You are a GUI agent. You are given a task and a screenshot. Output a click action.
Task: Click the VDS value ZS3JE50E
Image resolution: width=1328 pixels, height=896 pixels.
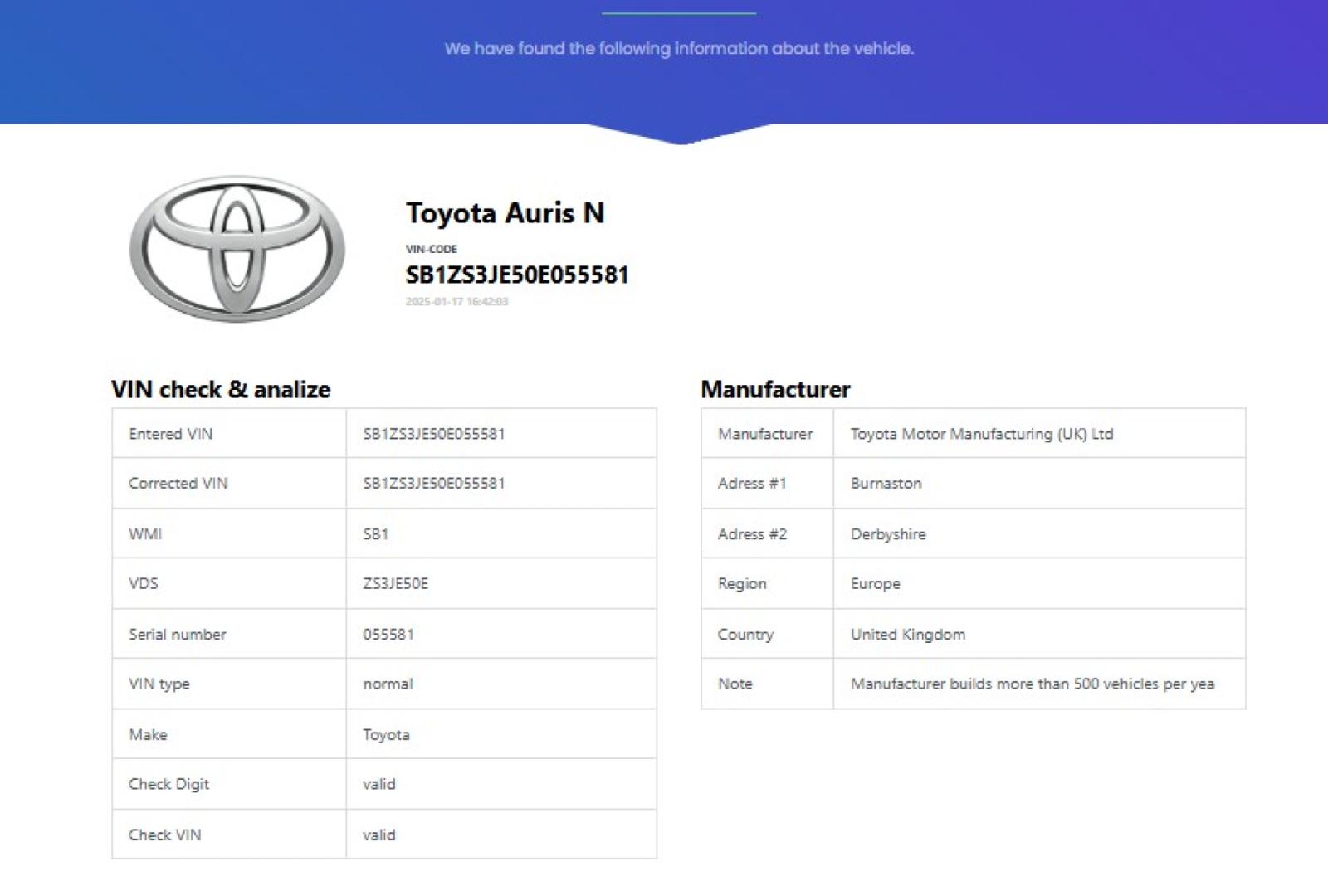pyautogui.click(x=395, y=583)
